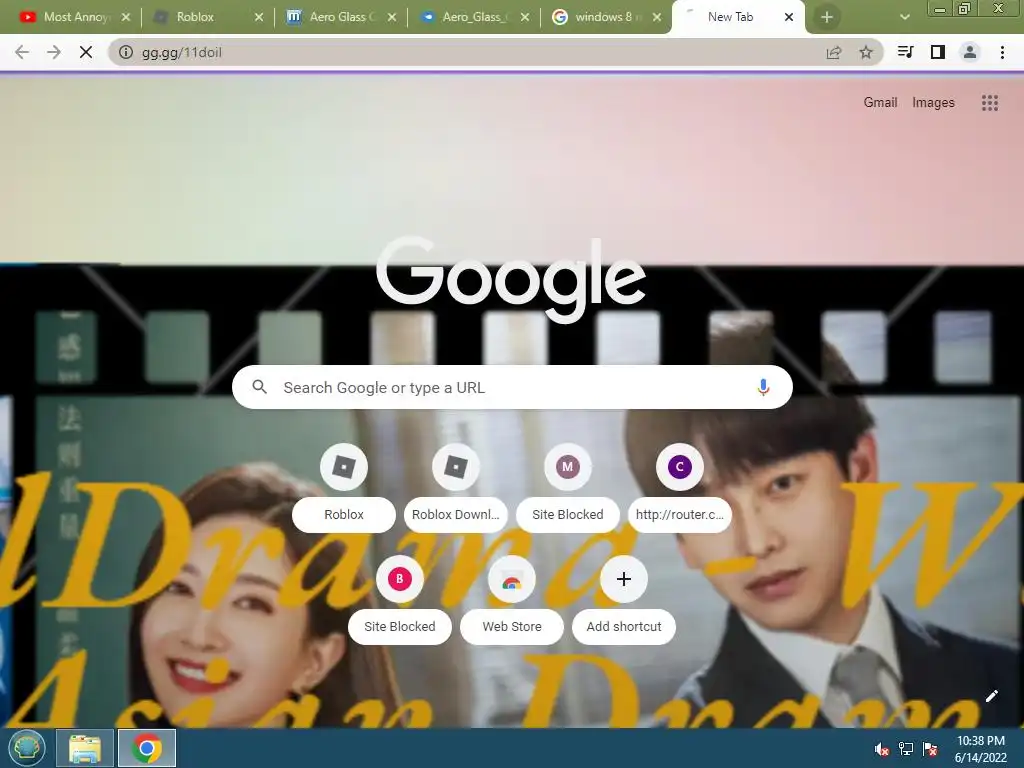
Task: Start voice search with the microphone icon
Action: point(763,387)
